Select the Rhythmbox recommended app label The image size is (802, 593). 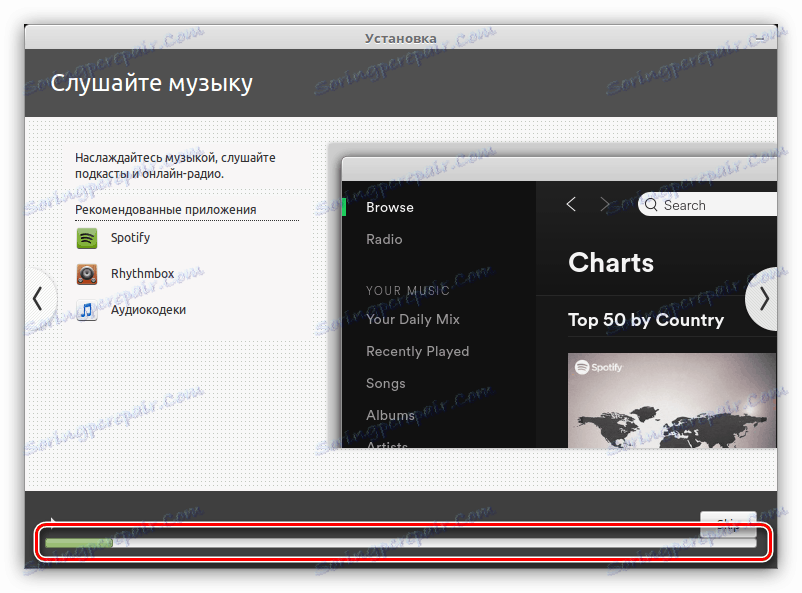[143, 274]
